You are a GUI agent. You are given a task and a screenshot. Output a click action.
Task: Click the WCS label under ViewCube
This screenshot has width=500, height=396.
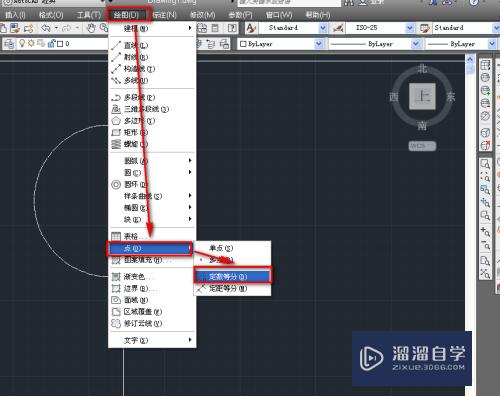[422, 146]
